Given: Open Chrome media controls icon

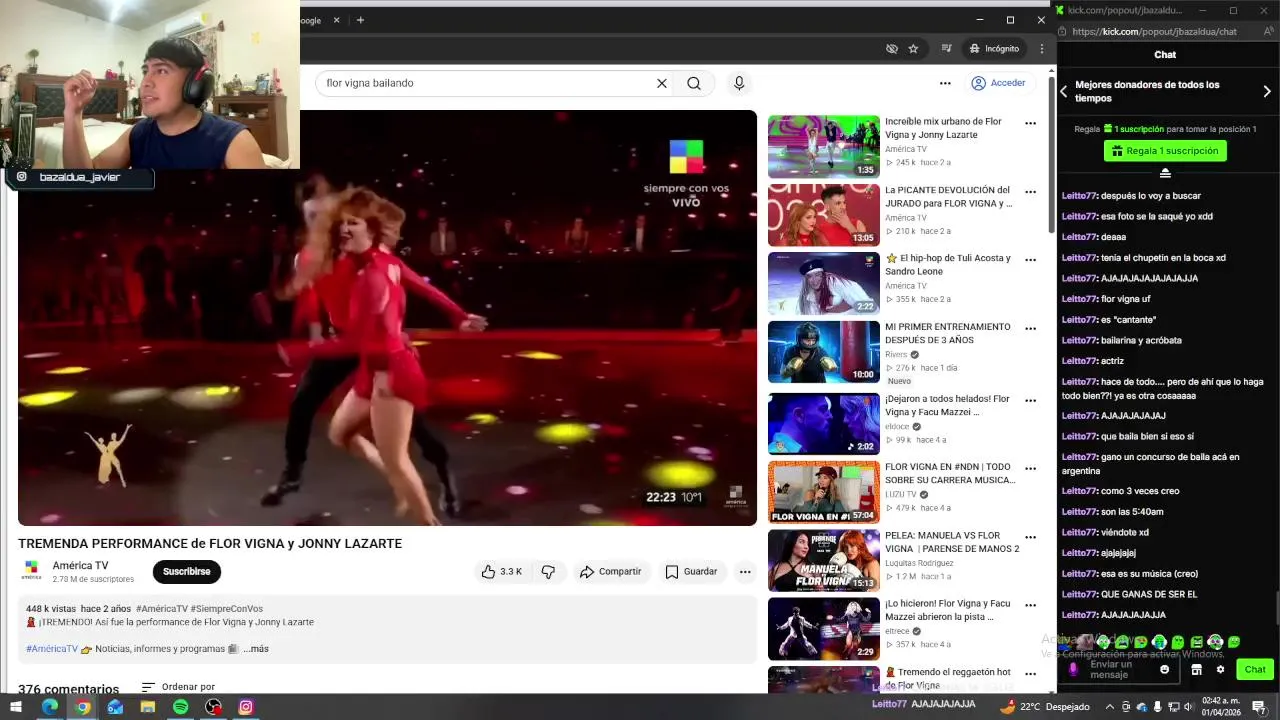Looking at the screenshot, I should coord(946,48).
